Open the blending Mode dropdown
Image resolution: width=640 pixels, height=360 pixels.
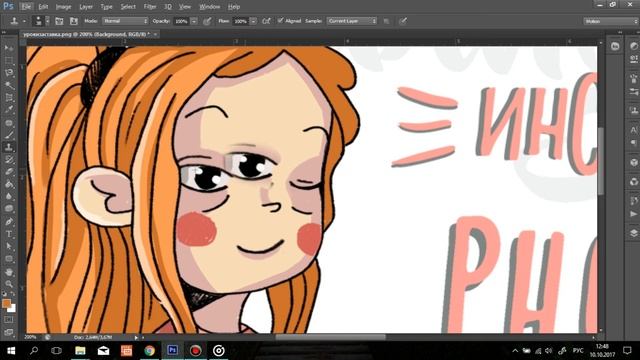click(125, 21)
